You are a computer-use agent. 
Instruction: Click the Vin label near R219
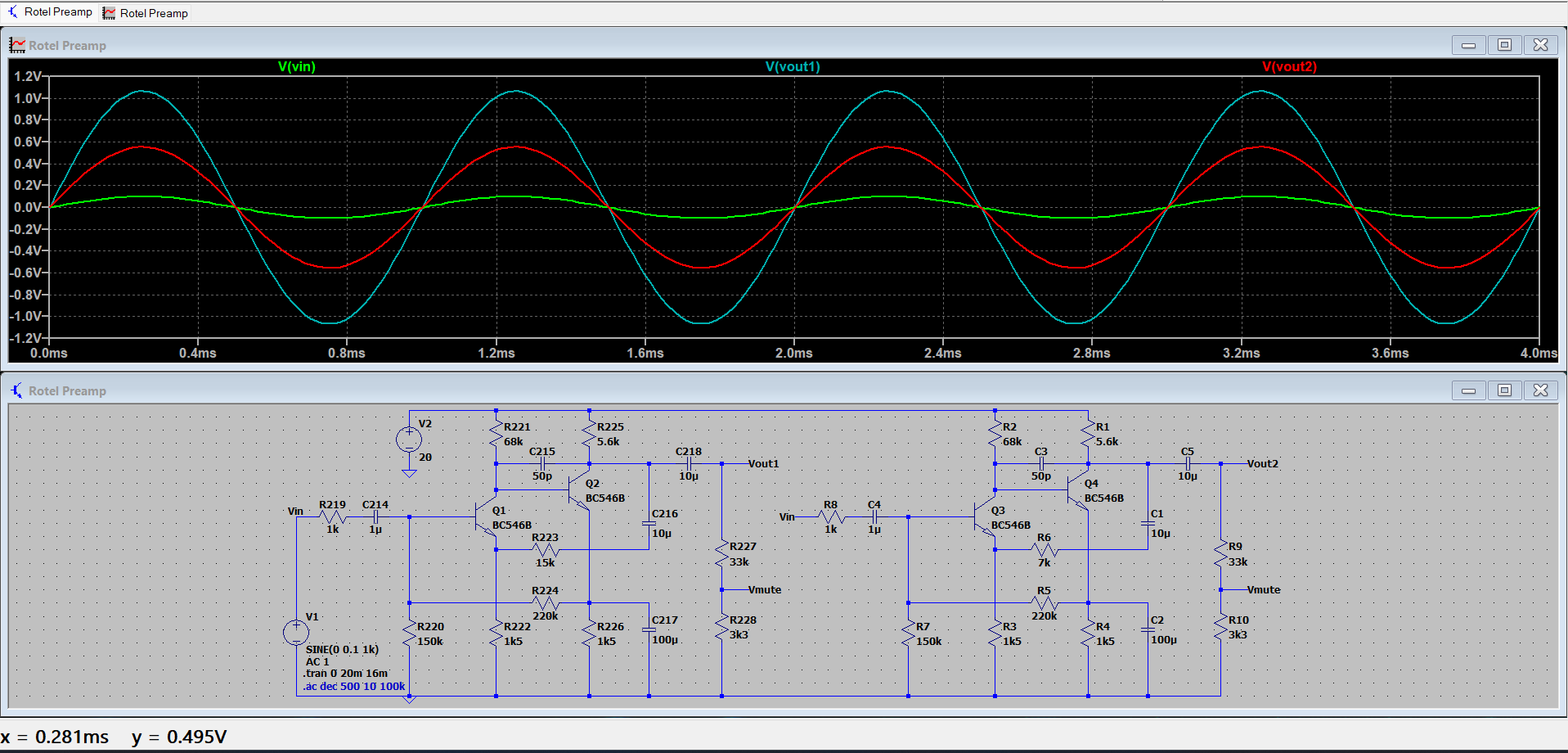click(295, 511)
